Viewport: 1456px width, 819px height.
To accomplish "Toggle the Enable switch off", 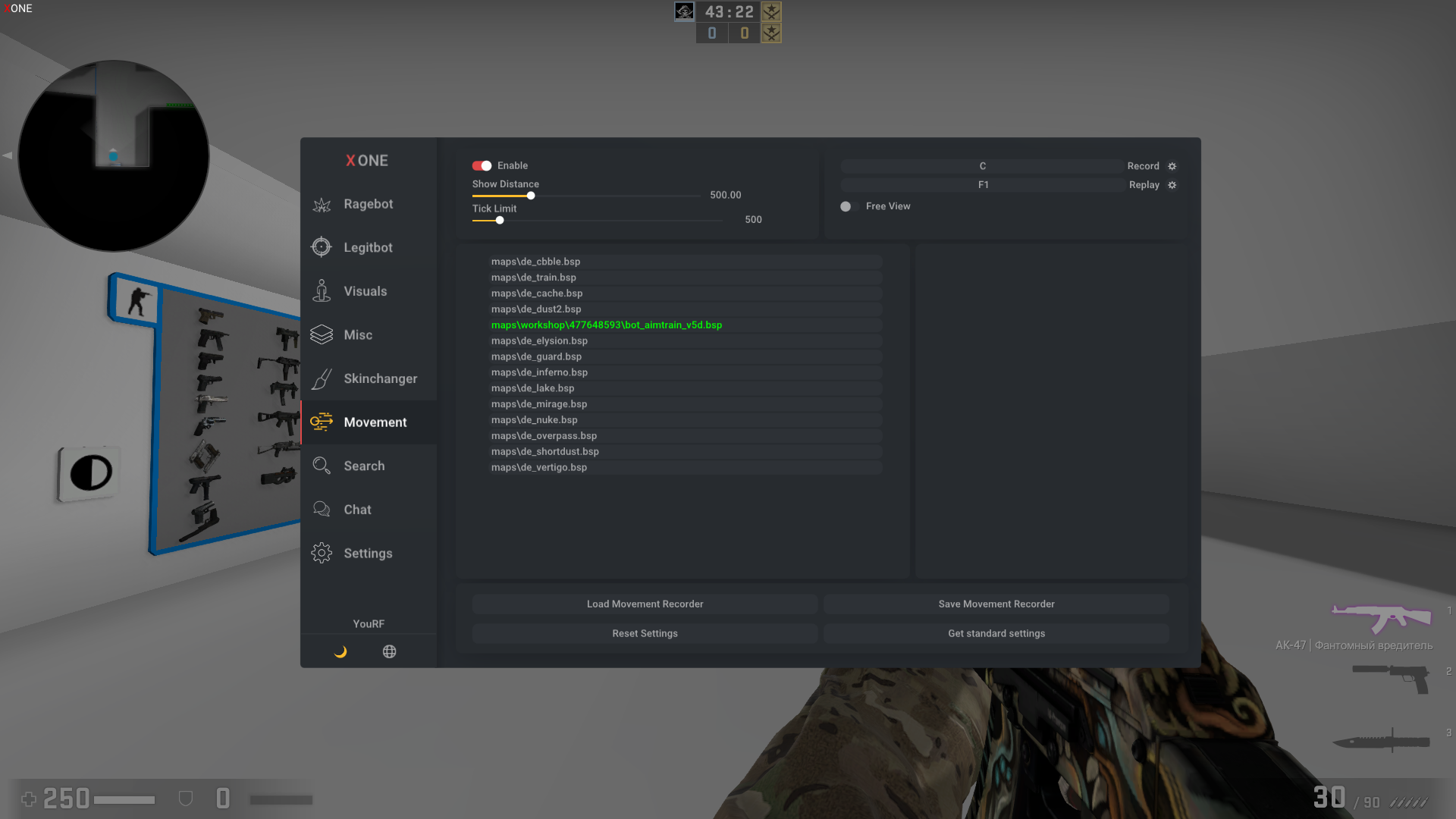I will click(482, 165).
